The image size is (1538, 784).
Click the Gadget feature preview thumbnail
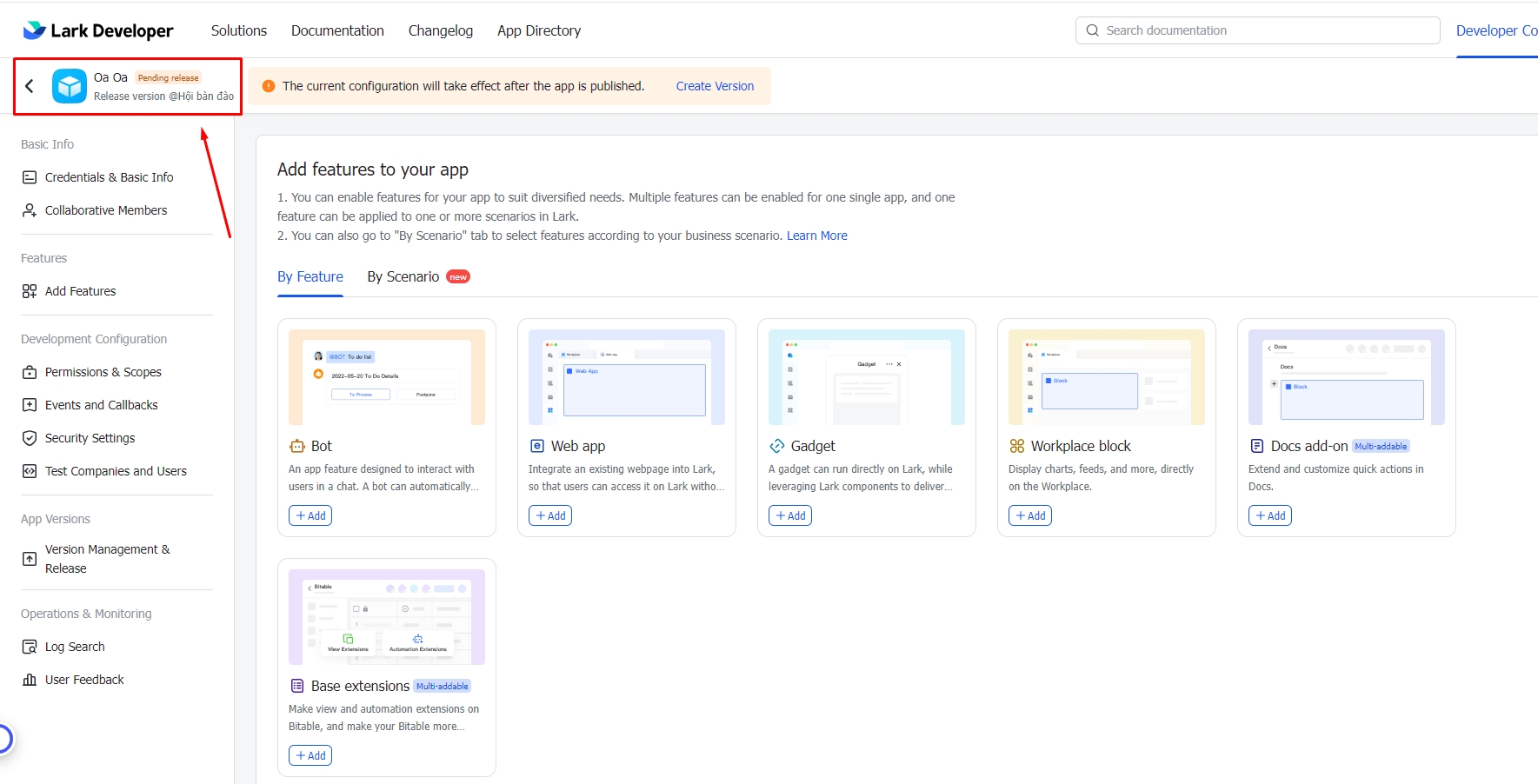(867, 377)
